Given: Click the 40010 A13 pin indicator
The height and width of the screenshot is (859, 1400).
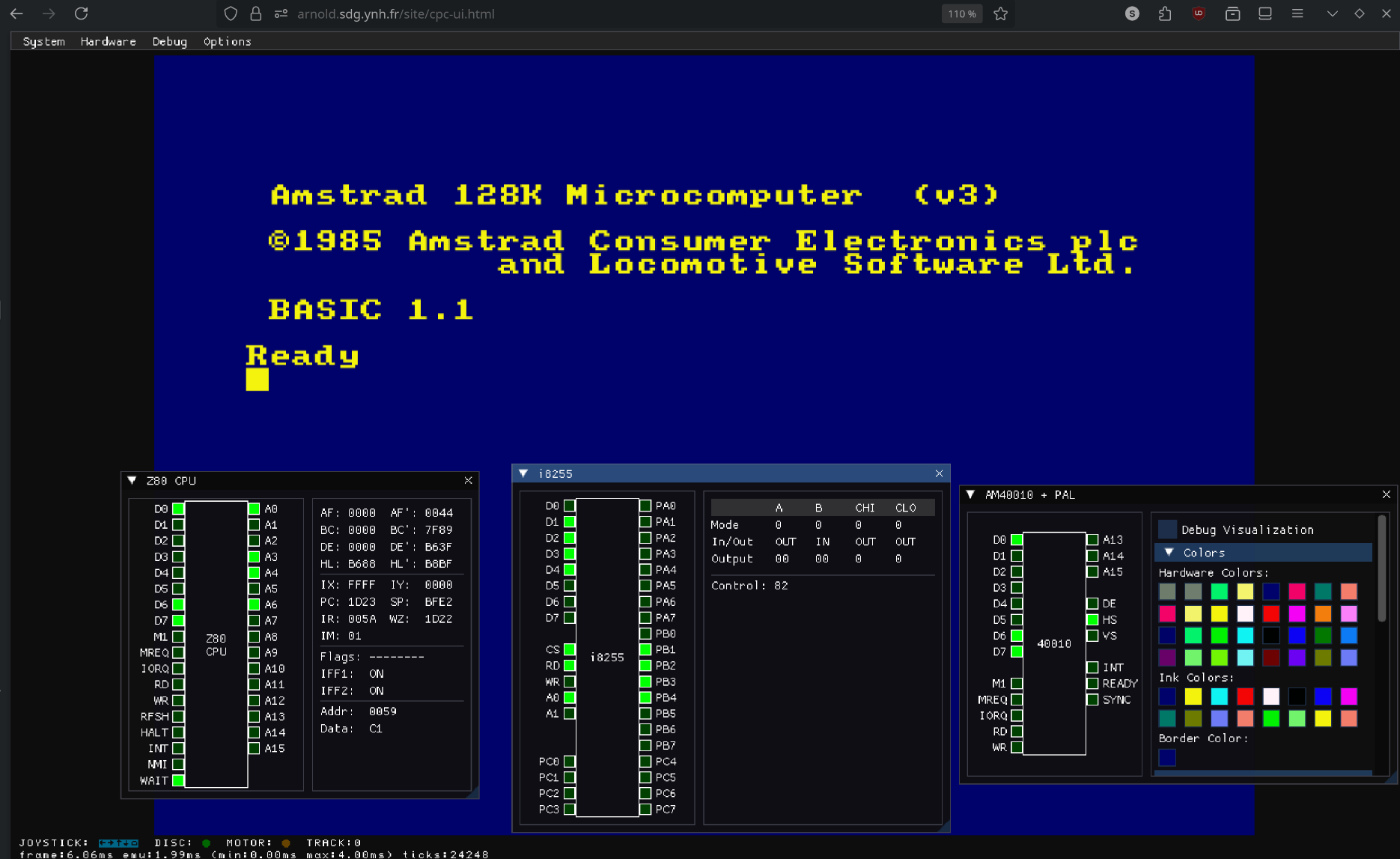Looking at the screenshot, I should (1093, 539).
